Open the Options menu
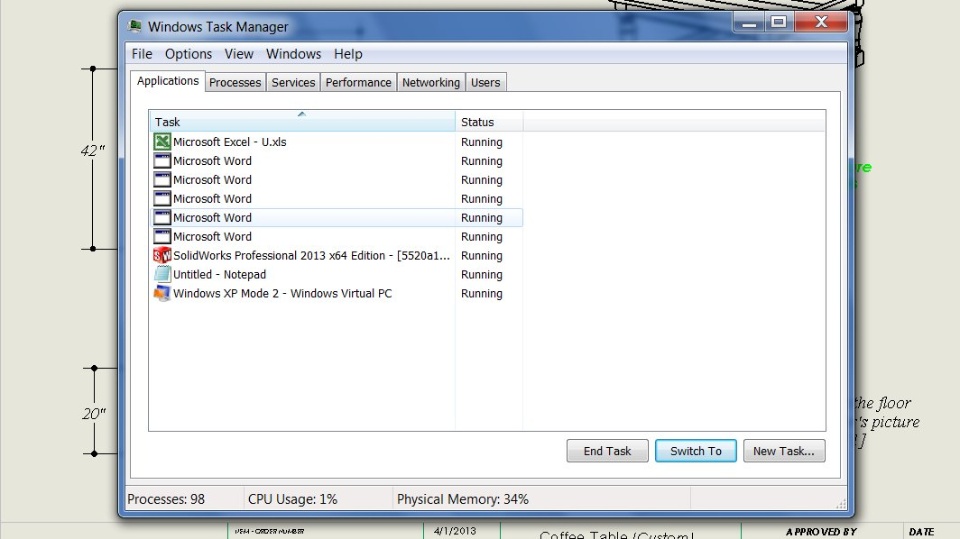Image resolution: width=960 pixels, height=539 pixels. tap(188, 54)
